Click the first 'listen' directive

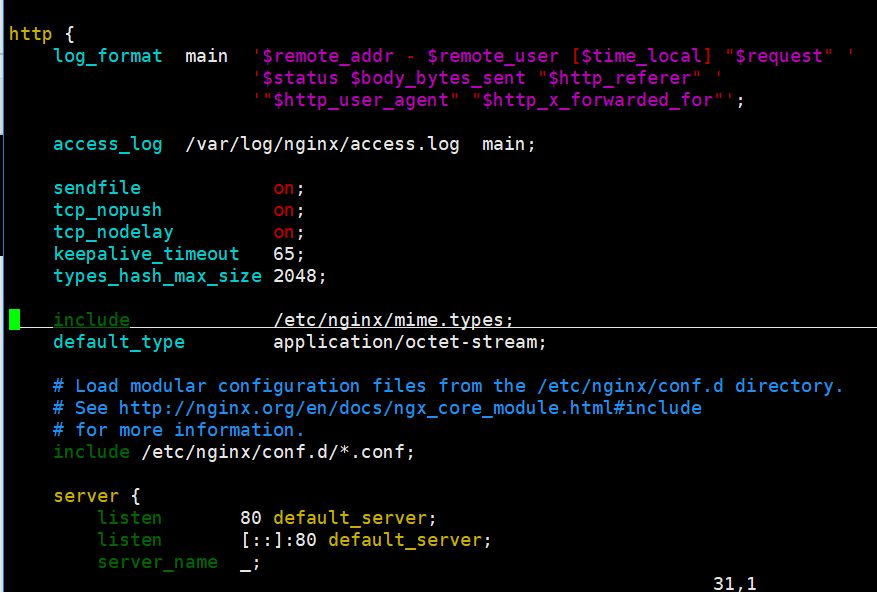pyautogui.click(x=129, y=518)
